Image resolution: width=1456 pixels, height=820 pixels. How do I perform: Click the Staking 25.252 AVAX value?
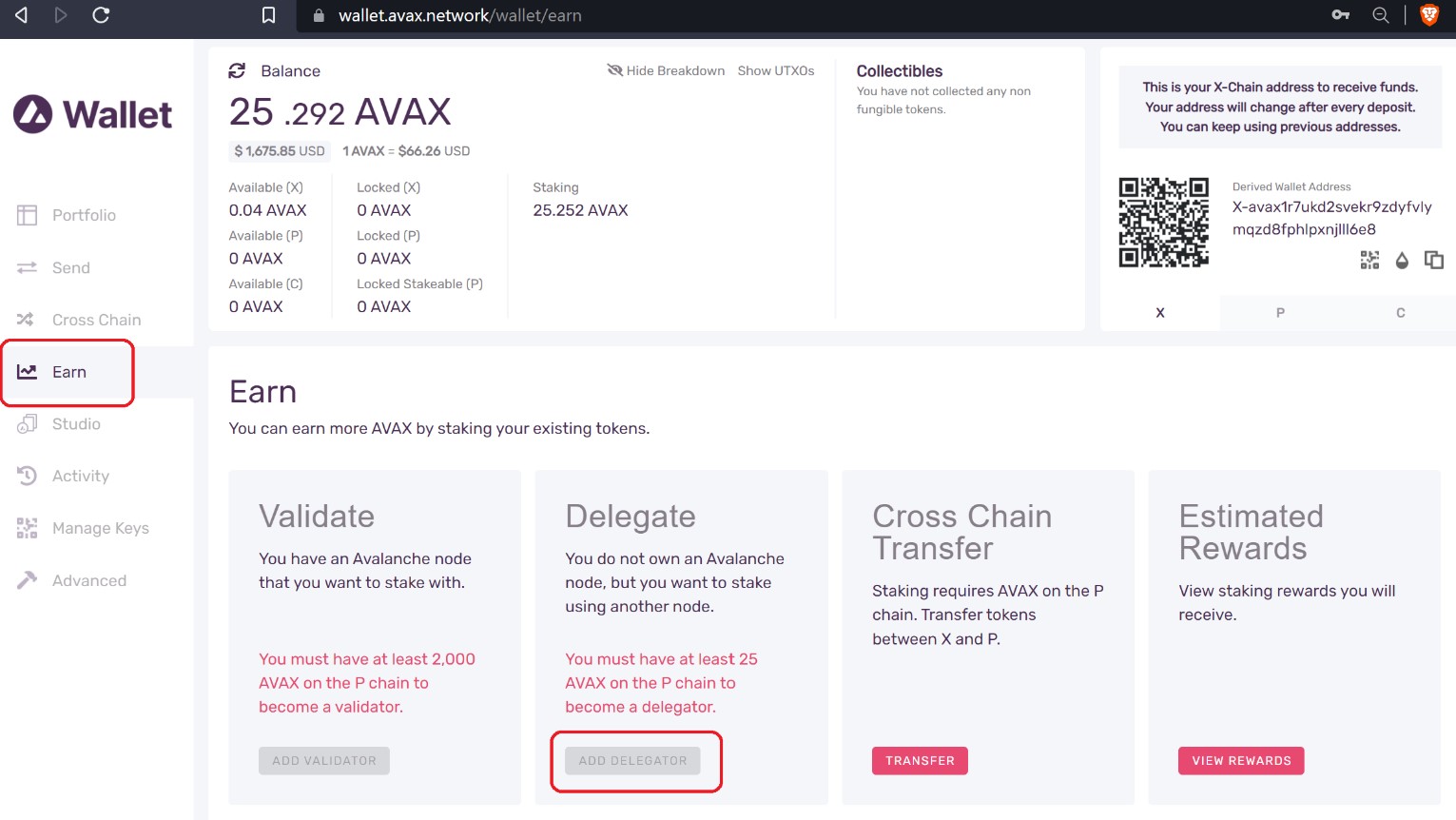pos(580,210)
